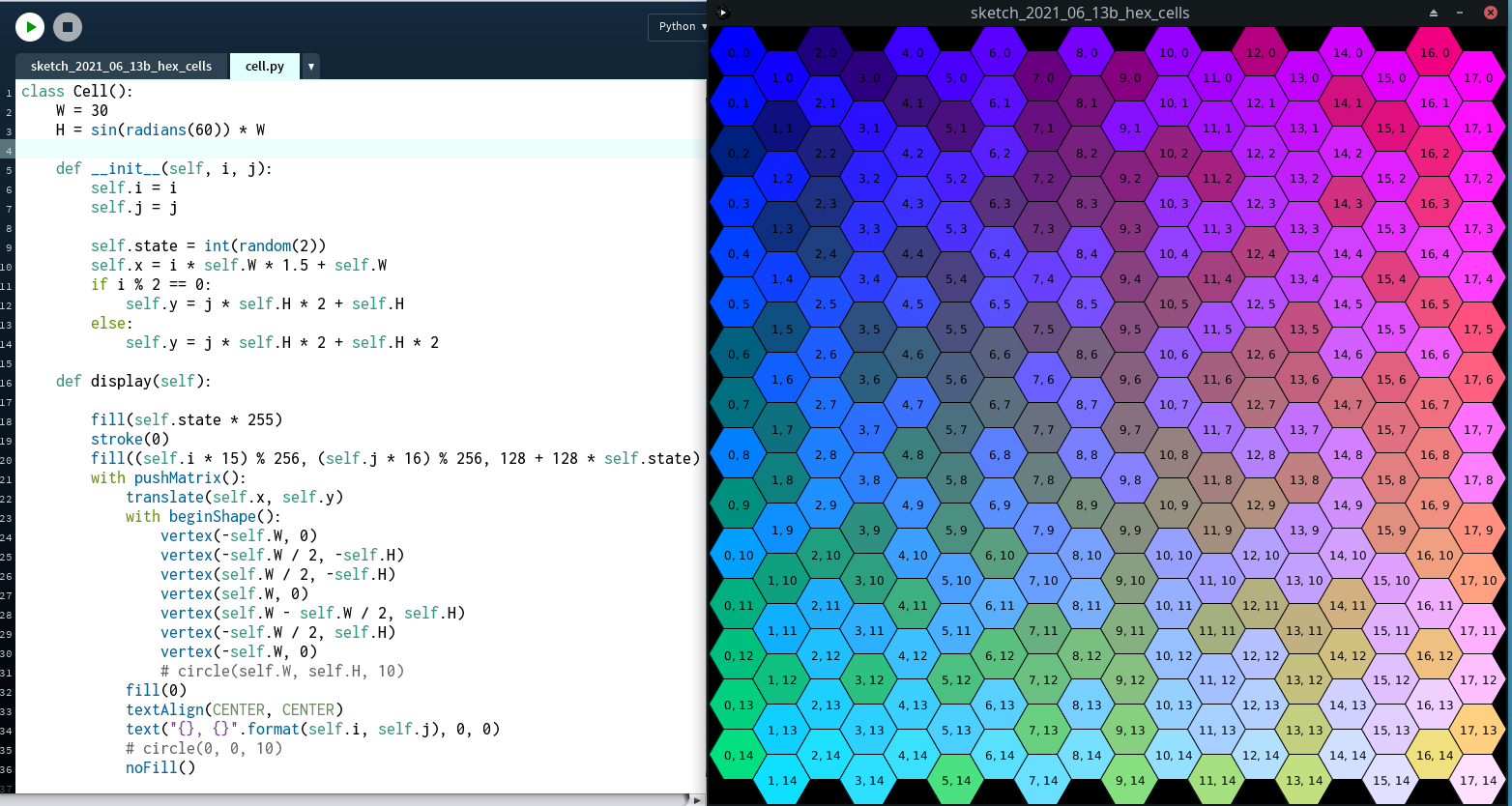
Task: Click the sketch window title text
Action: coord(1079,13)
